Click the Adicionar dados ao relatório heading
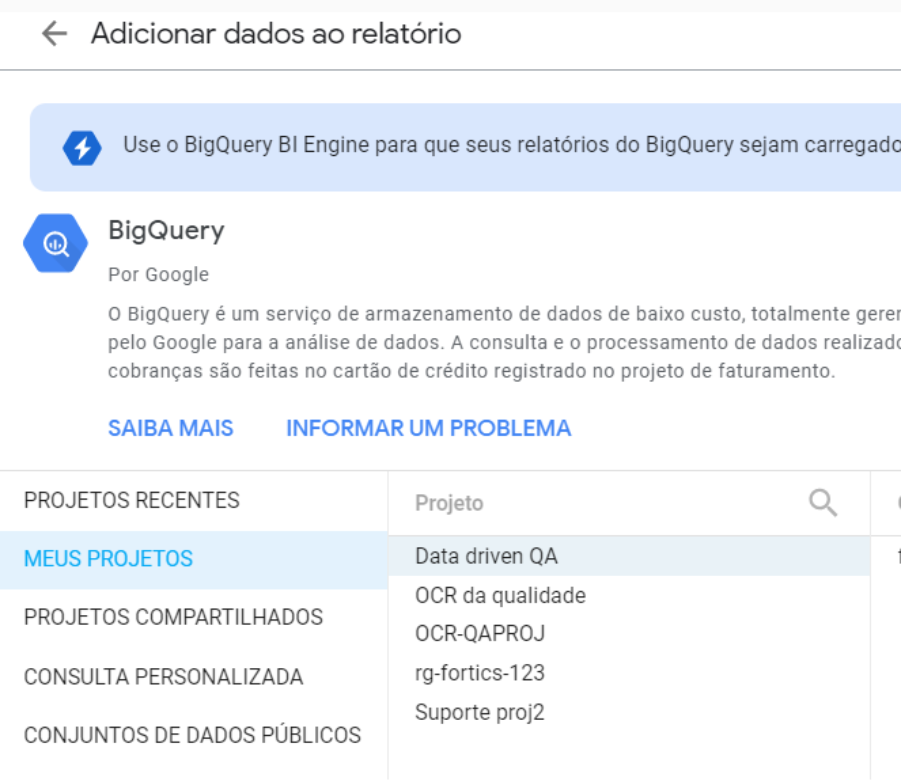 point(276,33)
